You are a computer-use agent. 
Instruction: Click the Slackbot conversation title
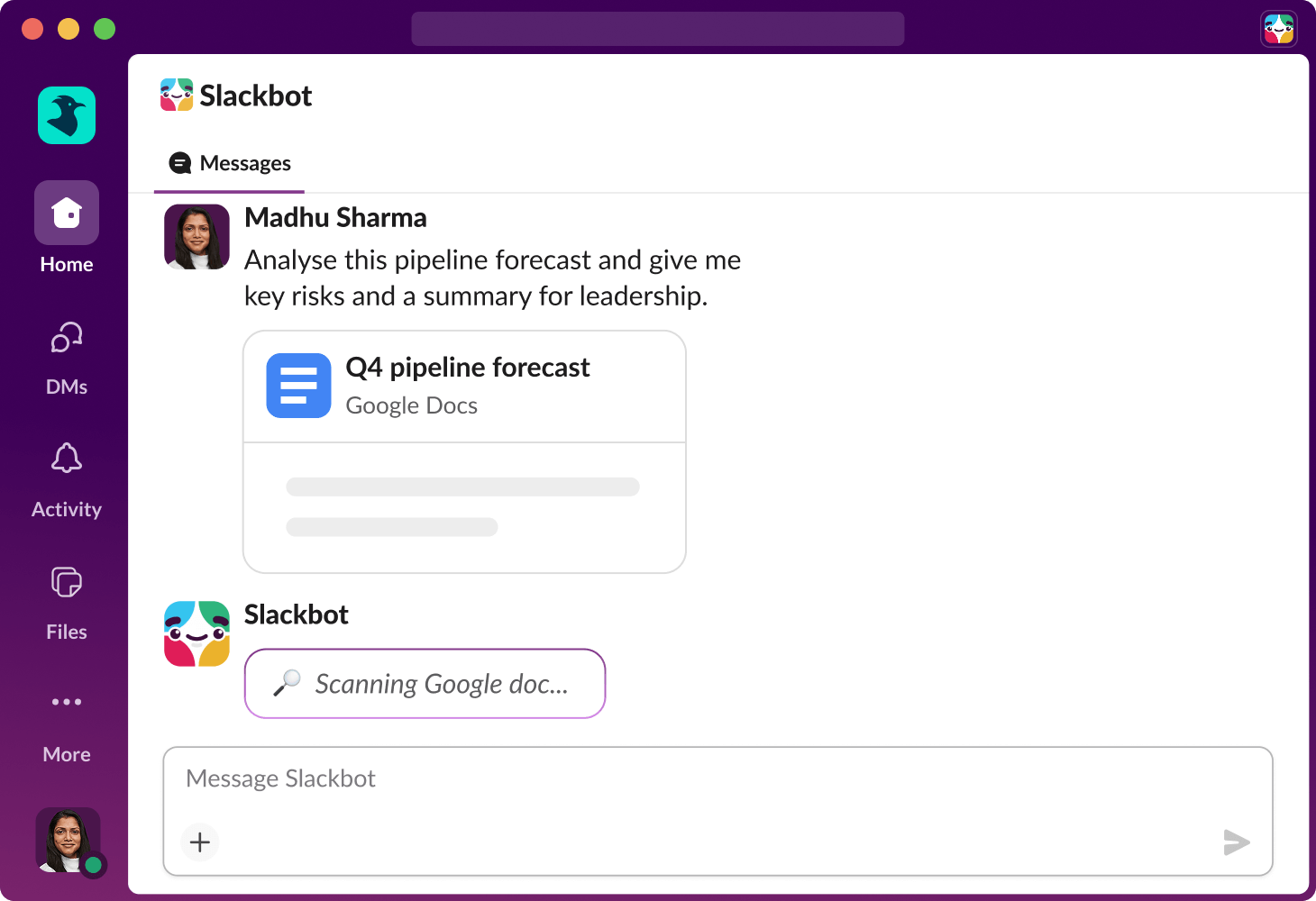click(257, 96)
